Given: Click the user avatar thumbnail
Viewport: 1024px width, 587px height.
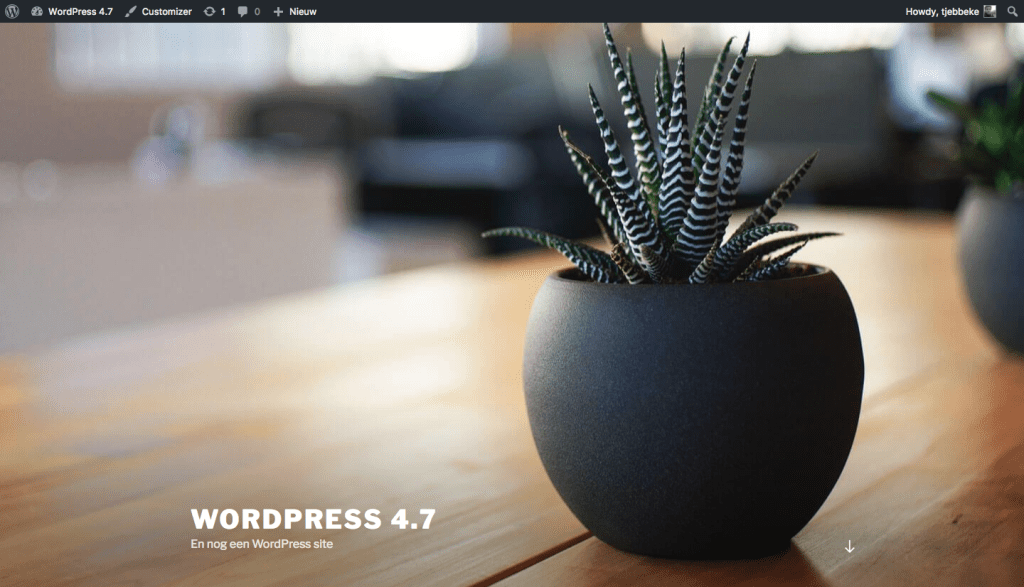Looking at the screenshot, I should [990, 11].
